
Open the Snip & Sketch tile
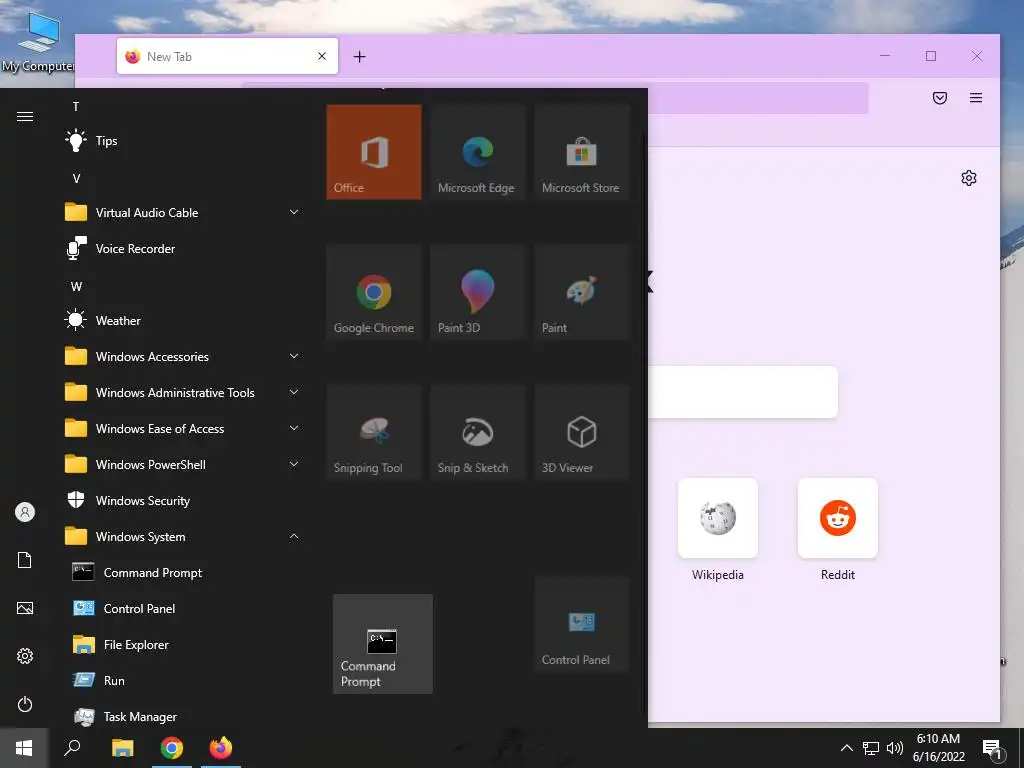coord(477,432)
